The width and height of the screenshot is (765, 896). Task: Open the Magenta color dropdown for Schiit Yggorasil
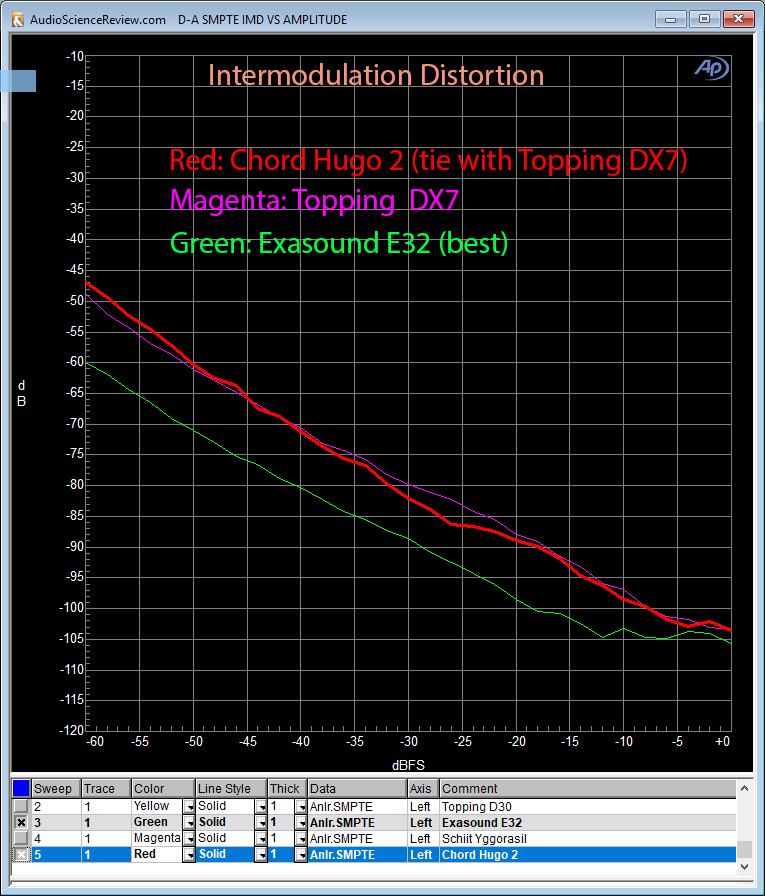pos(189,838)
